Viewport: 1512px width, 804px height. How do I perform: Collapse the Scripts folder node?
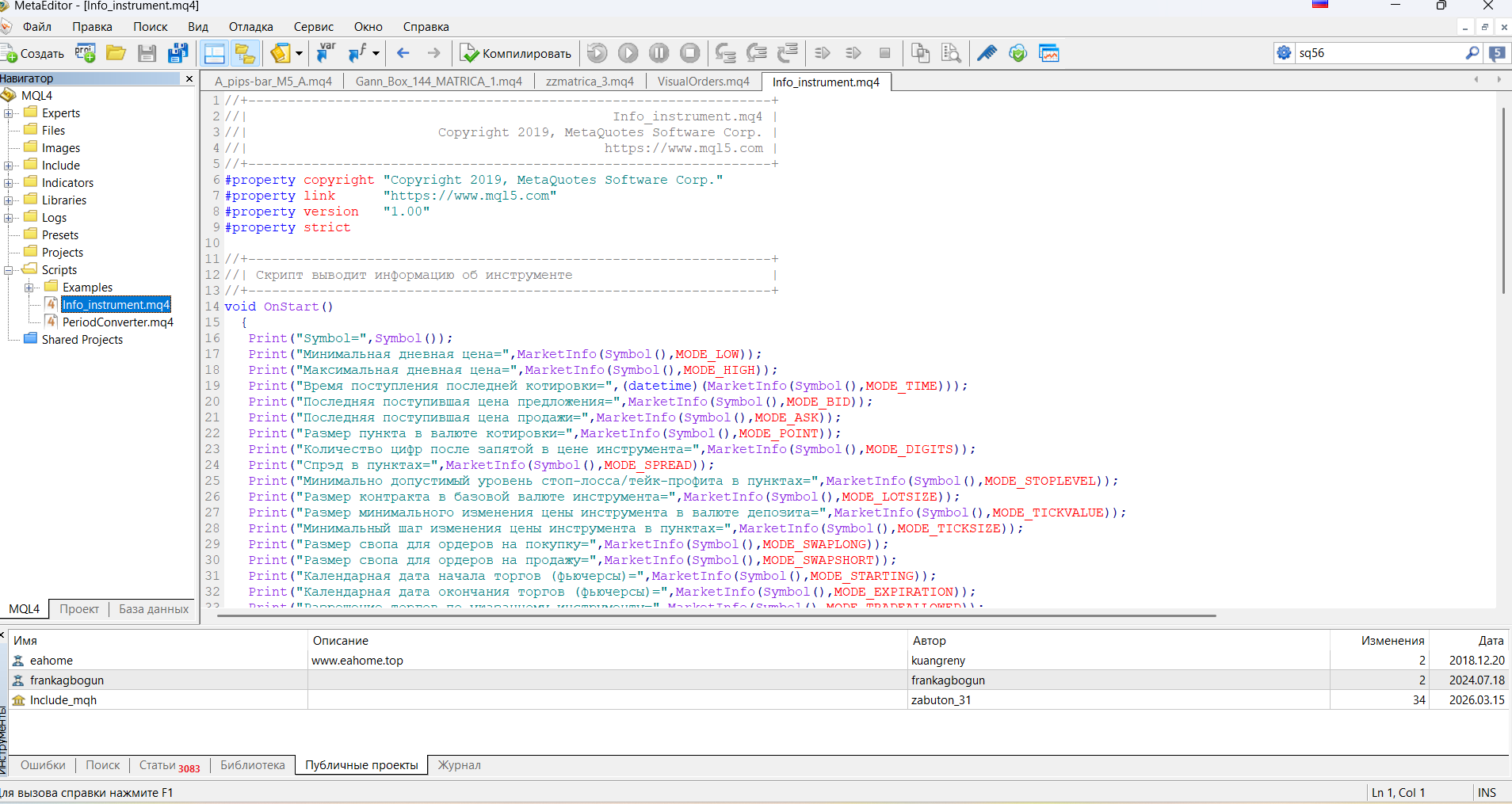click(x=8, y=270)
